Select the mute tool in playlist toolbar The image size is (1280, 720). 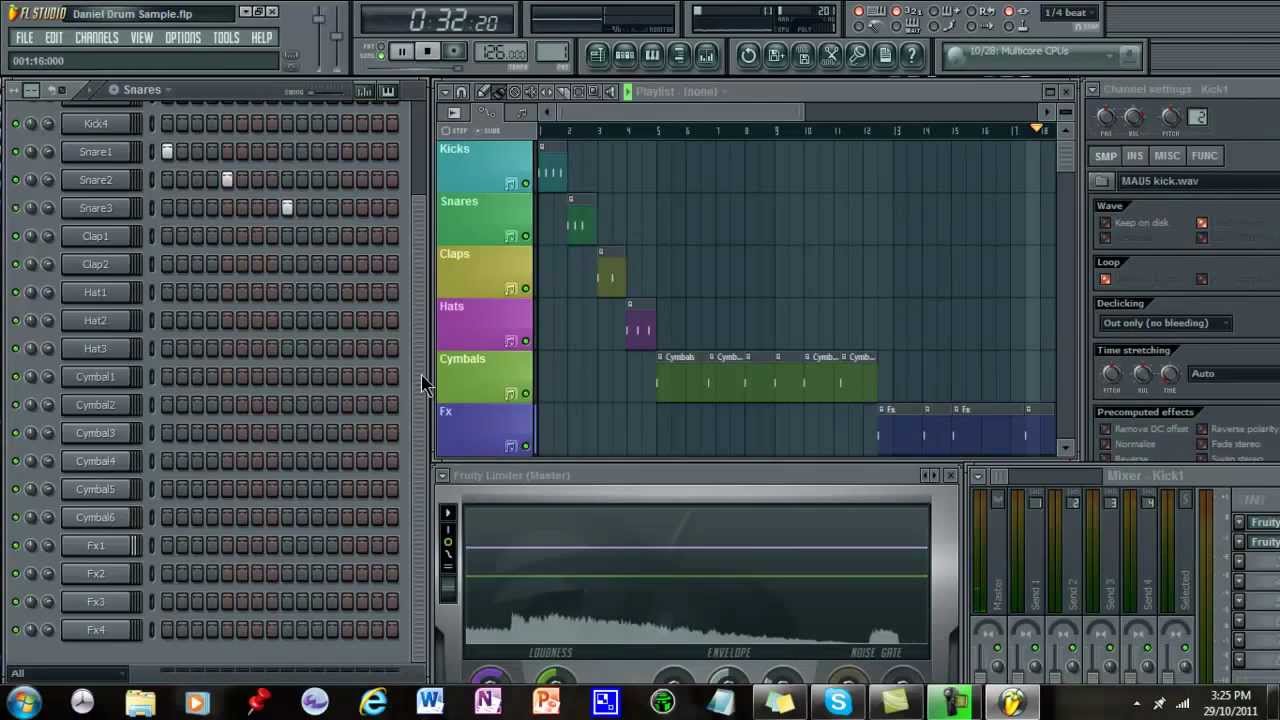point(531,91)
